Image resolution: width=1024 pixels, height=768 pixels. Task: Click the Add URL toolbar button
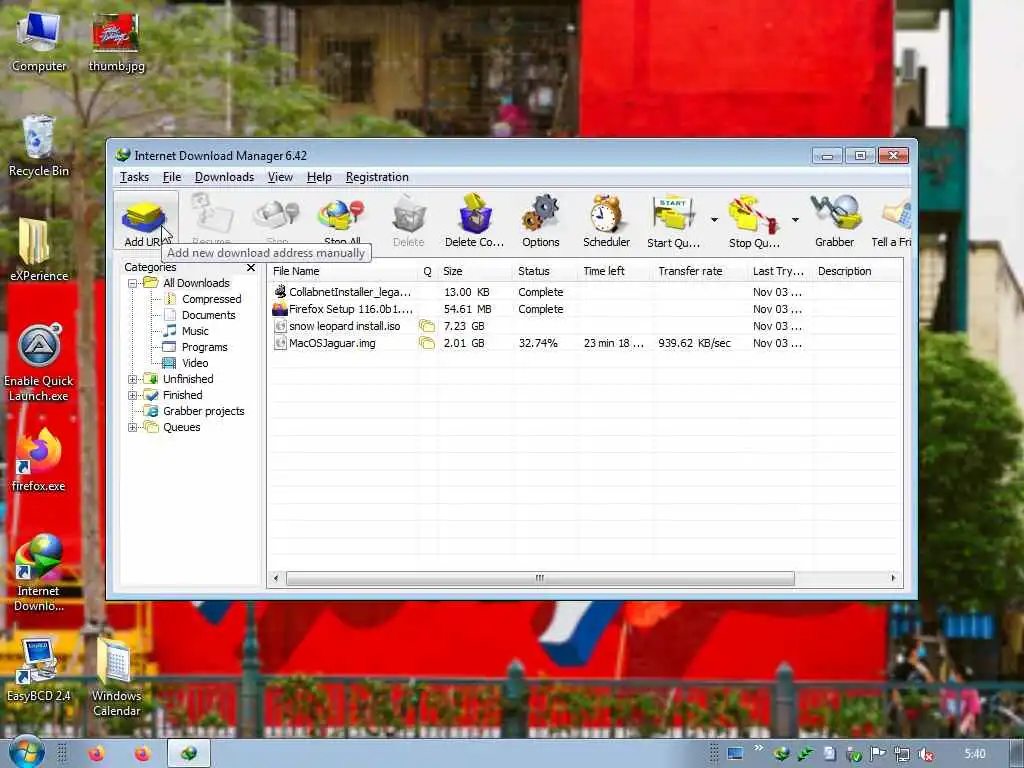click(145, 221)
